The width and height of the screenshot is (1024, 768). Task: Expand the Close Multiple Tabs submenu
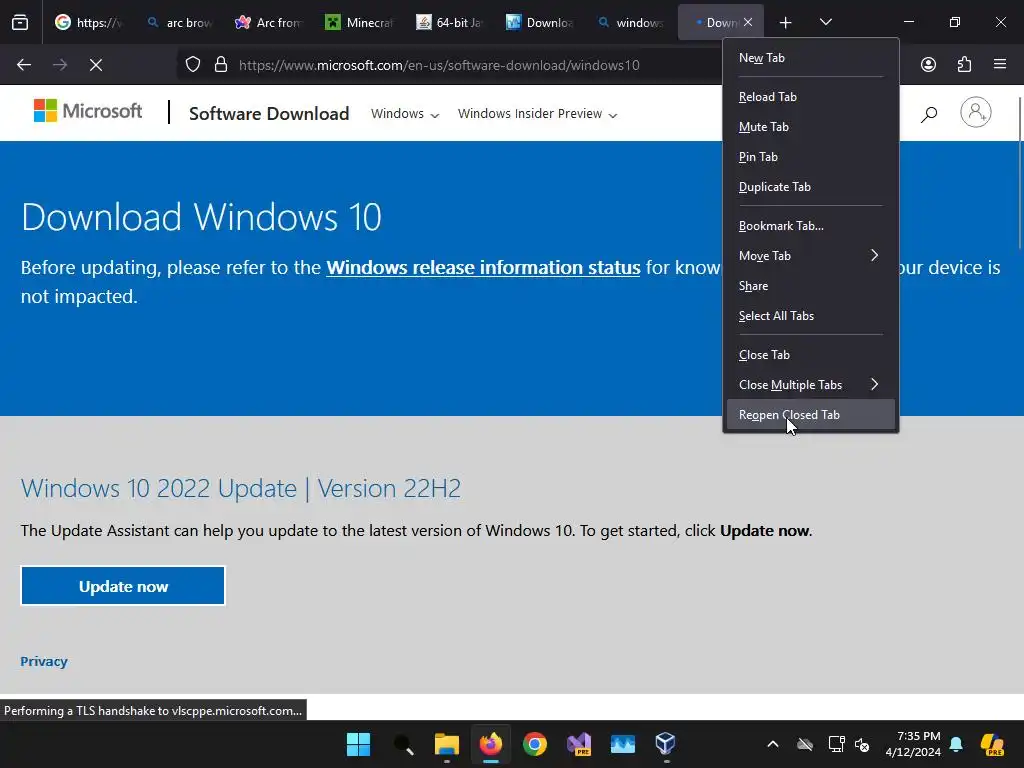(810, 385)
